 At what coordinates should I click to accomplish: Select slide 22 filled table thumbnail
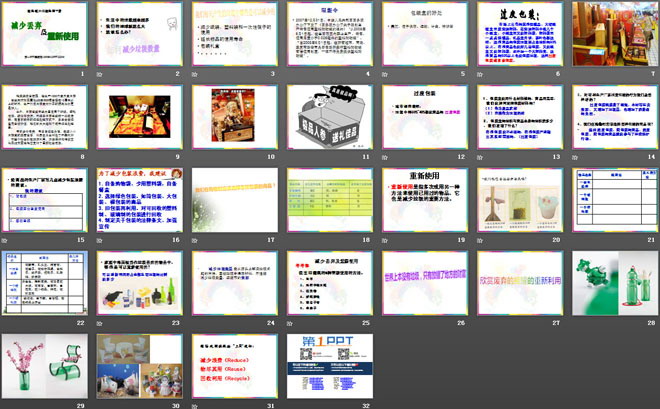45,283
